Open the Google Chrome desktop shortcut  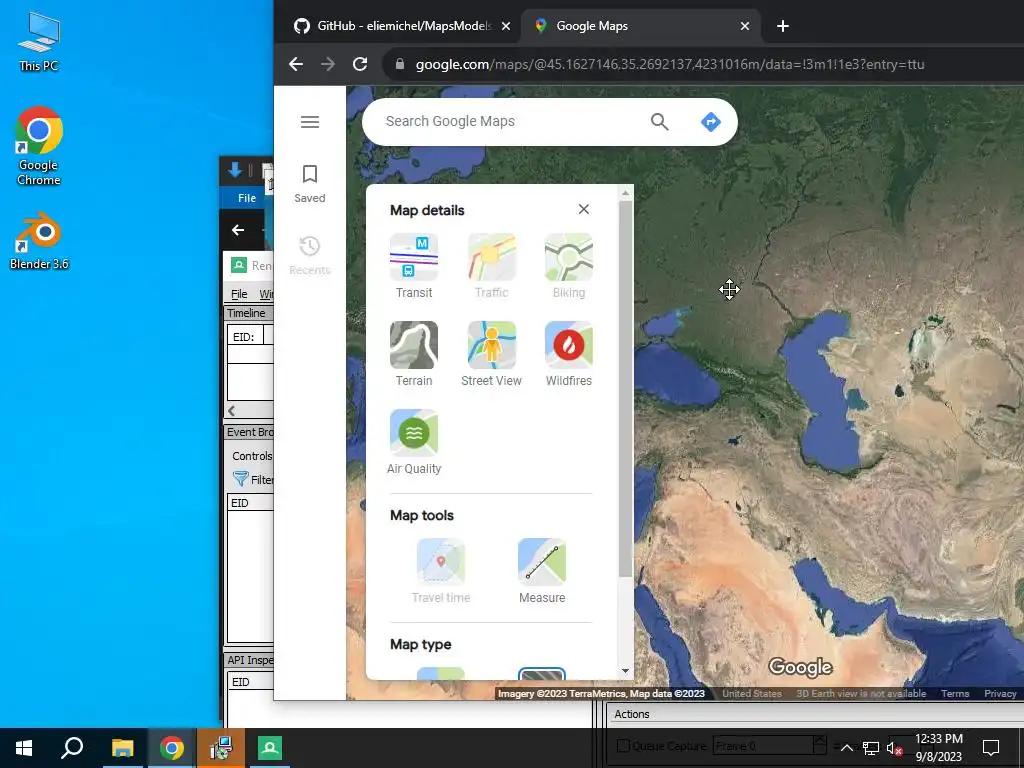(39, 146)
